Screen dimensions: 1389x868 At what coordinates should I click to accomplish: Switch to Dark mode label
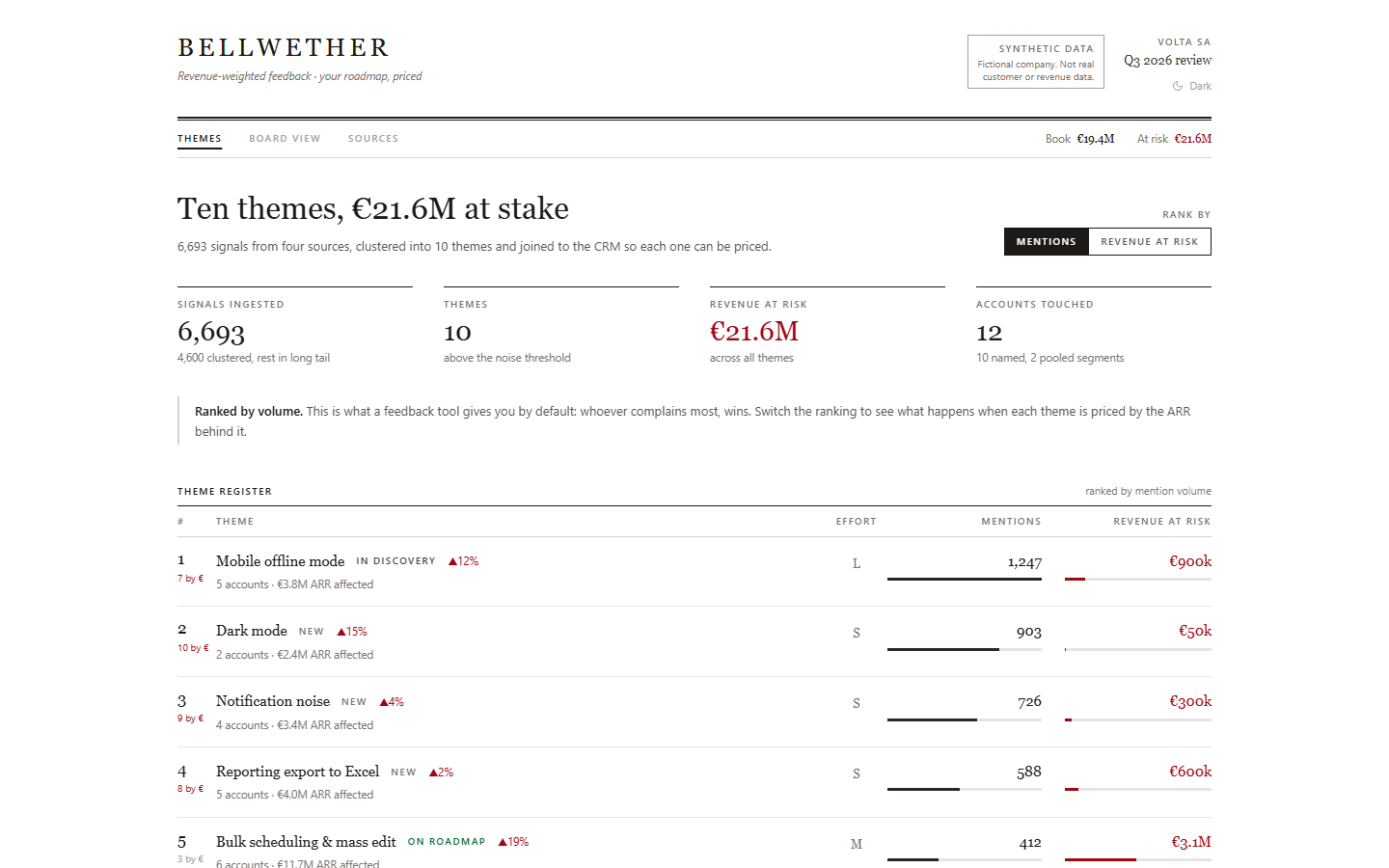[1200, 86]
